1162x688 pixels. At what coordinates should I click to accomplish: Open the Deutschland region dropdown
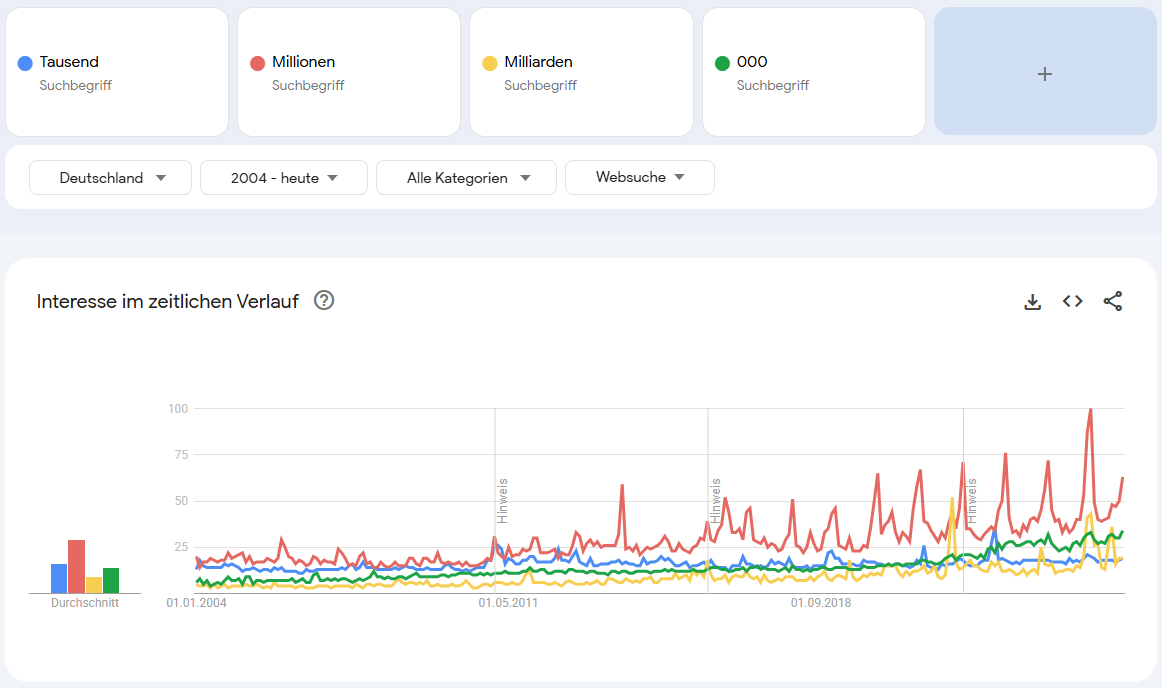[111, 178]
